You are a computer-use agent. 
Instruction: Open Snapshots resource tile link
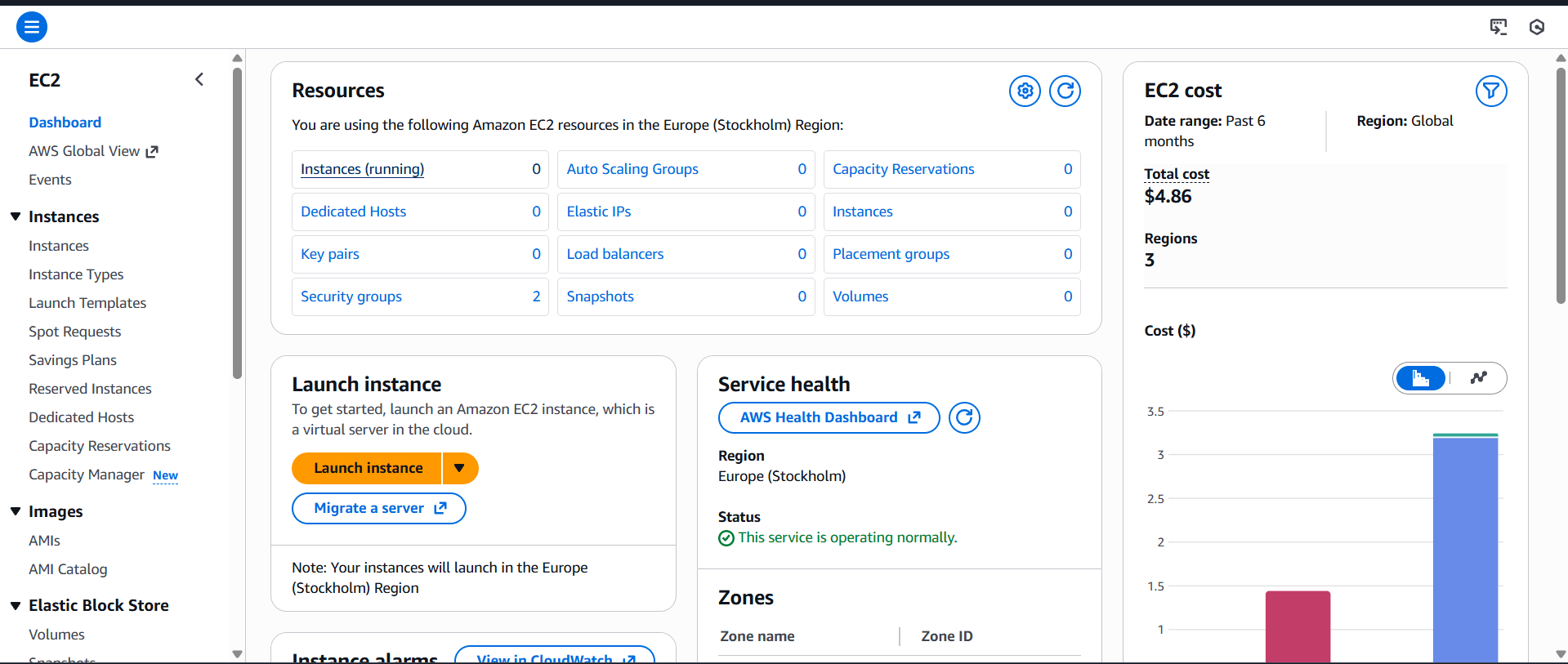[601, 296]
